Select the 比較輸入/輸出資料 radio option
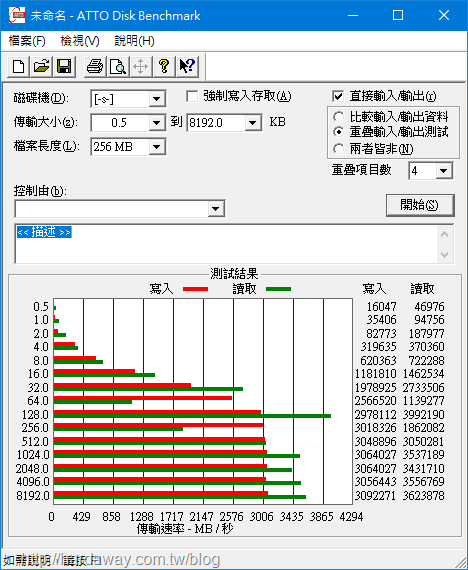Viewport: 468px width, 570px height. (x=338, y=117)
